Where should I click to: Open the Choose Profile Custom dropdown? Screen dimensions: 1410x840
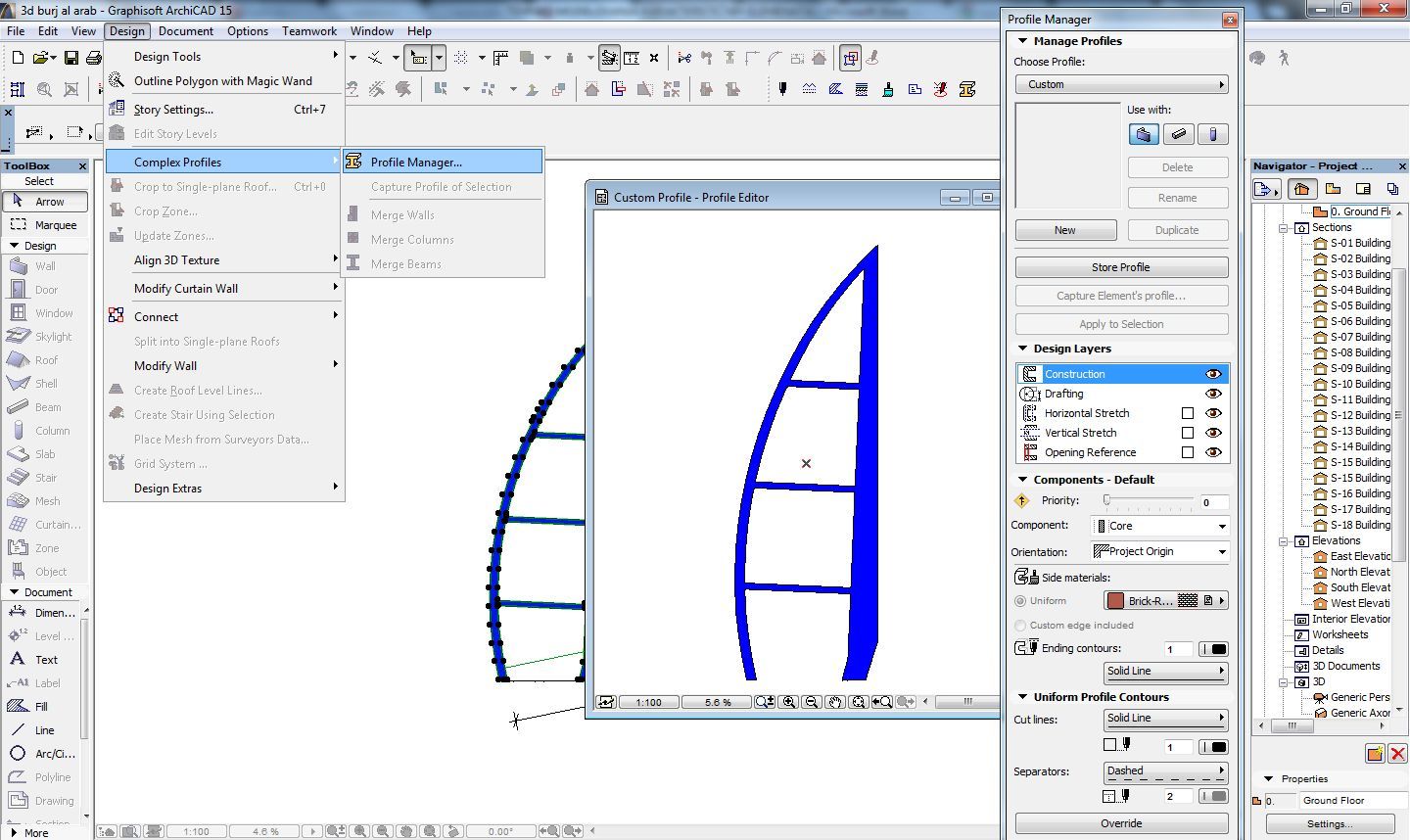point(1121,85)
